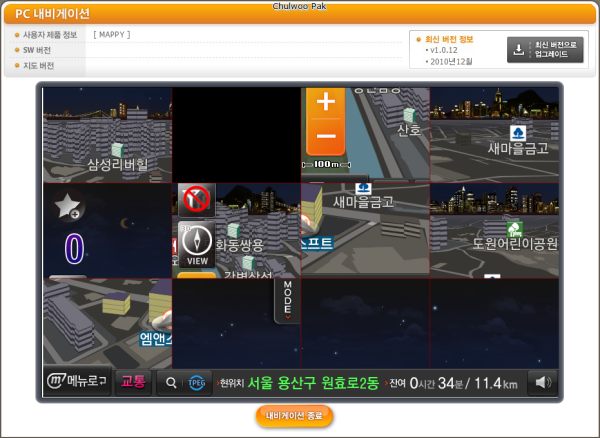
Task: Click the 도원어린이공원 park marker
Action: tap(514, 229)
